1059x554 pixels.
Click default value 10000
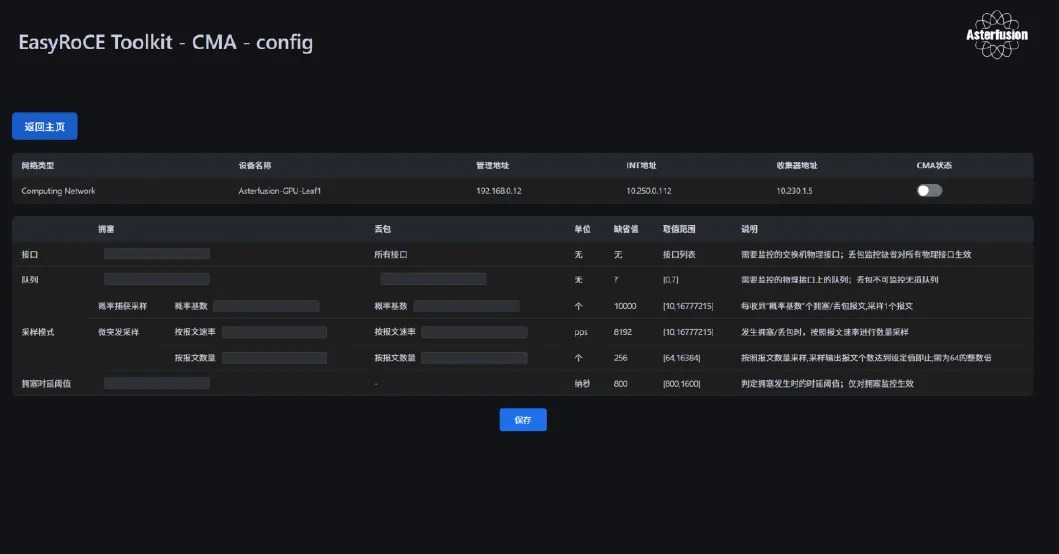pos(625,306)
